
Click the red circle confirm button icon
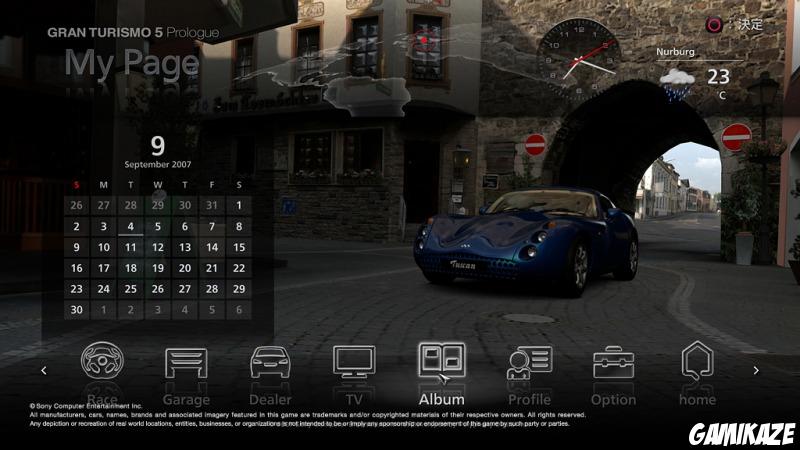pos(714,24)
